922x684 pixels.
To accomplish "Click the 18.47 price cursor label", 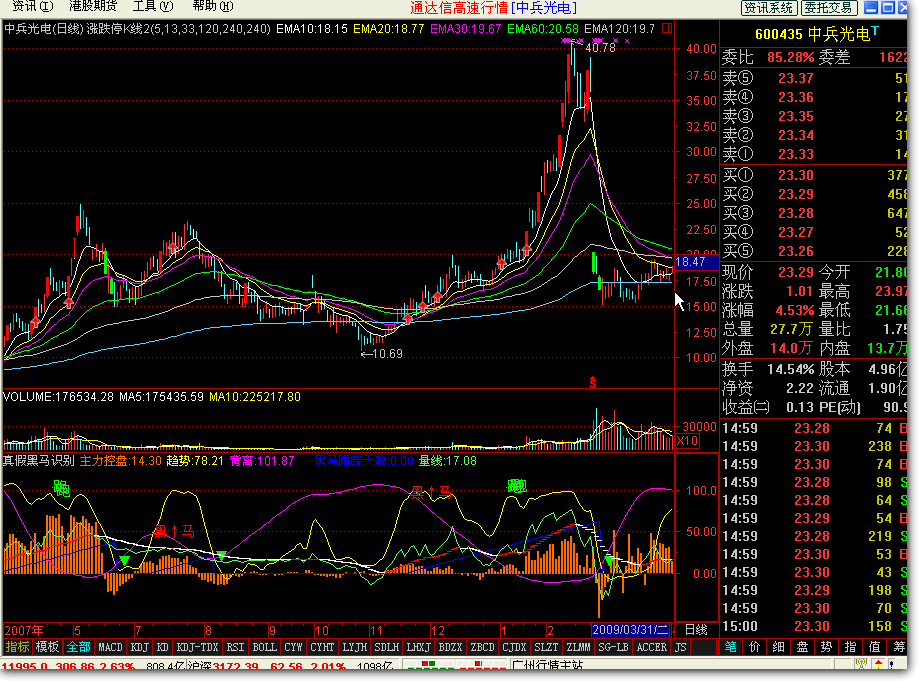I will (697, 262).
